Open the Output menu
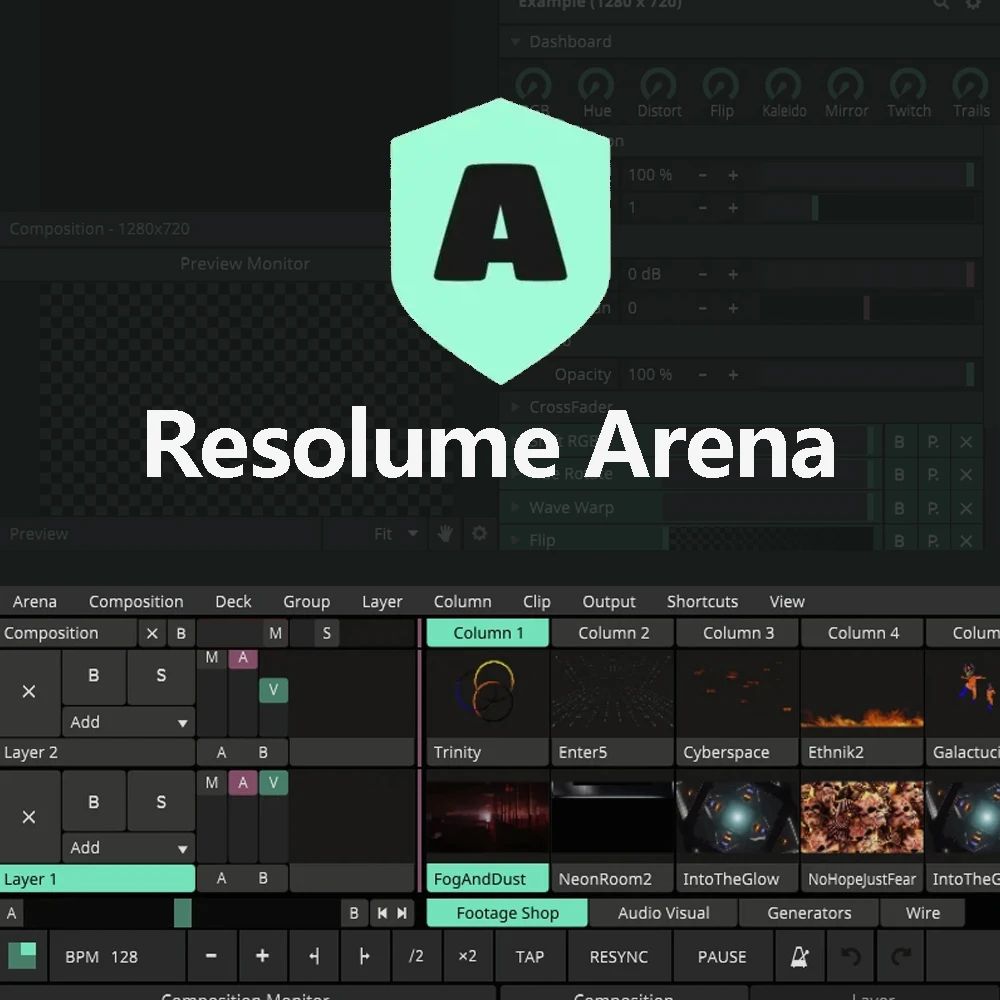The height and width of the screenshot is (1000, 1000). click(x=608, y=601)
